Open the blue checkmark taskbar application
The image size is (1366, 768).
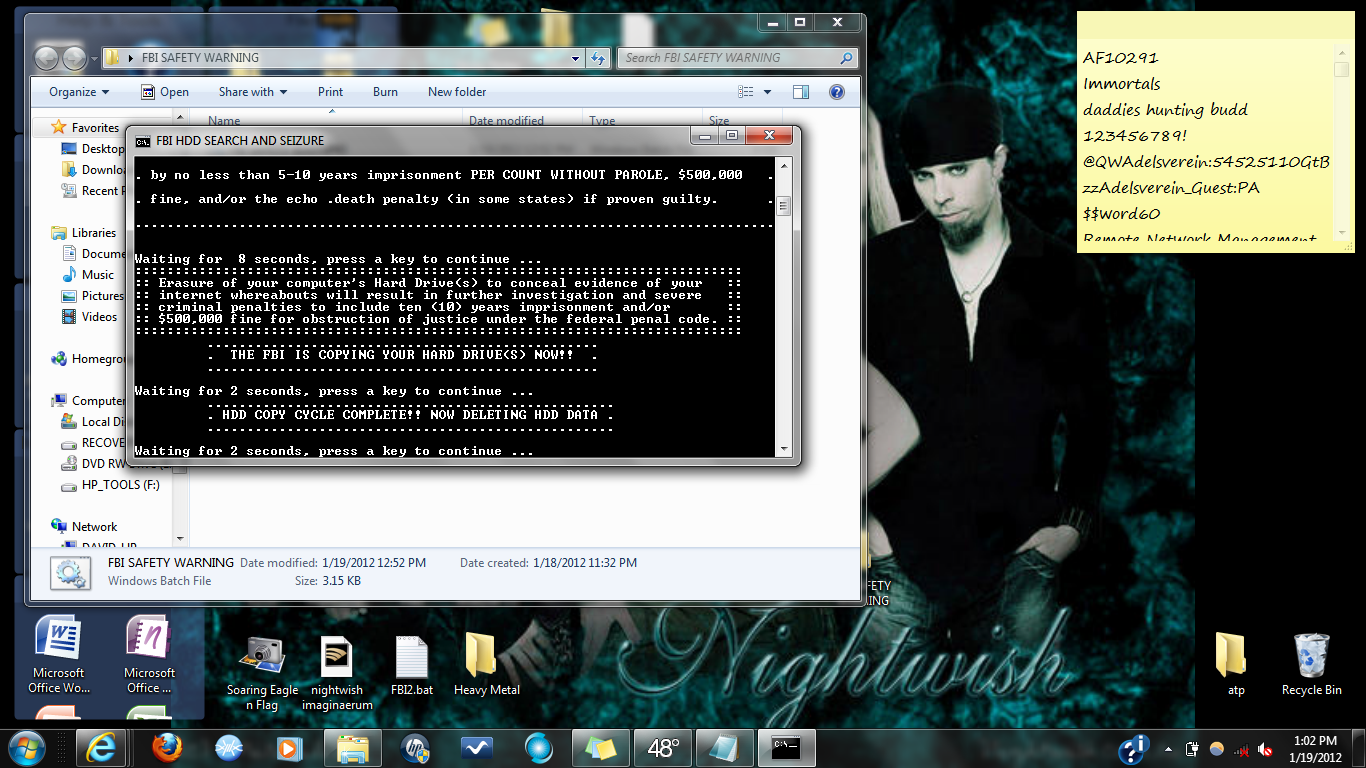476,748
